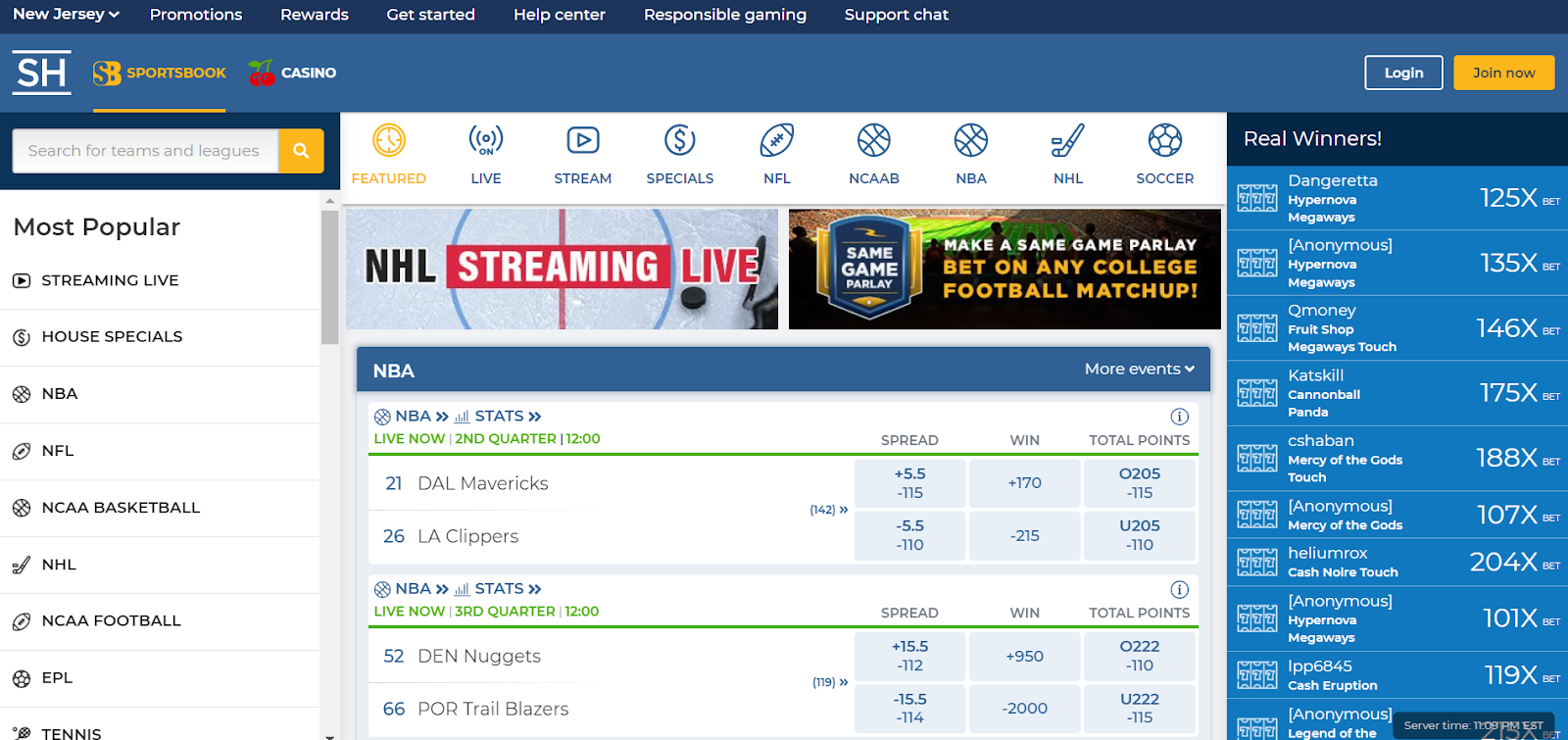Click the Login button
The height and width of the screenshot is (740, 1568).
tap(1403, 73)
